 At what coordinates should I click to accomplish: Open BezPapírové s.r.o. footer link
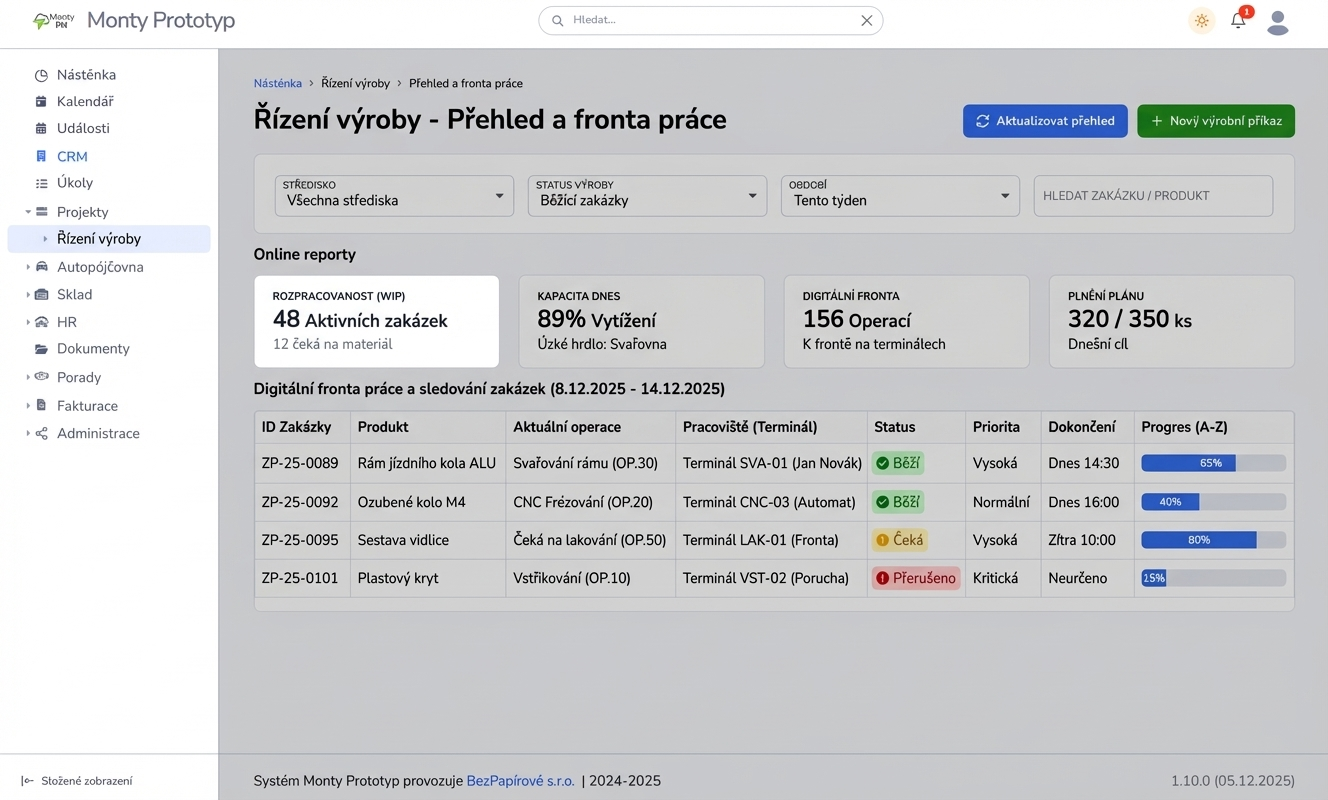point(520,780)
